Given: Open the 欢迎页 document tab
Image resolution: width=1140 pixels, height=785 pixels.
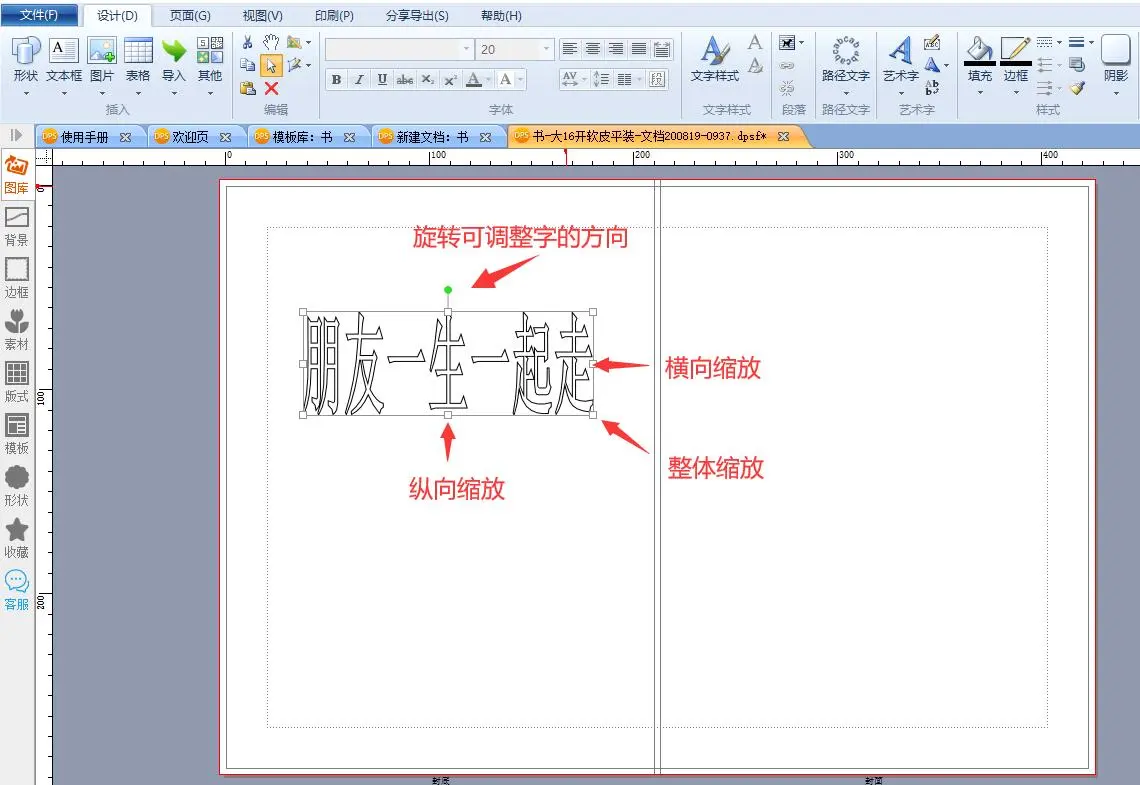Looking at the screenshot, I should click(x=190, y=137).
